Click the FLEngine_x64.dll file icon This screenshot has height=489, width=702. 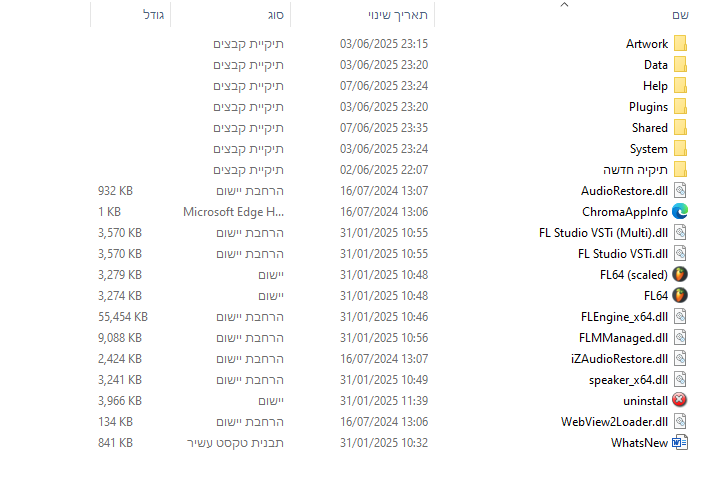[x=680, y=316]
